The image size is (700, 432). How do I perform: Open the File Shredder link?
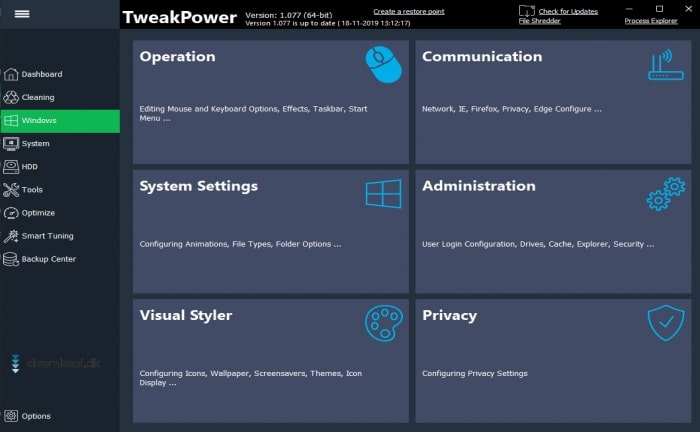pos(539,21)
